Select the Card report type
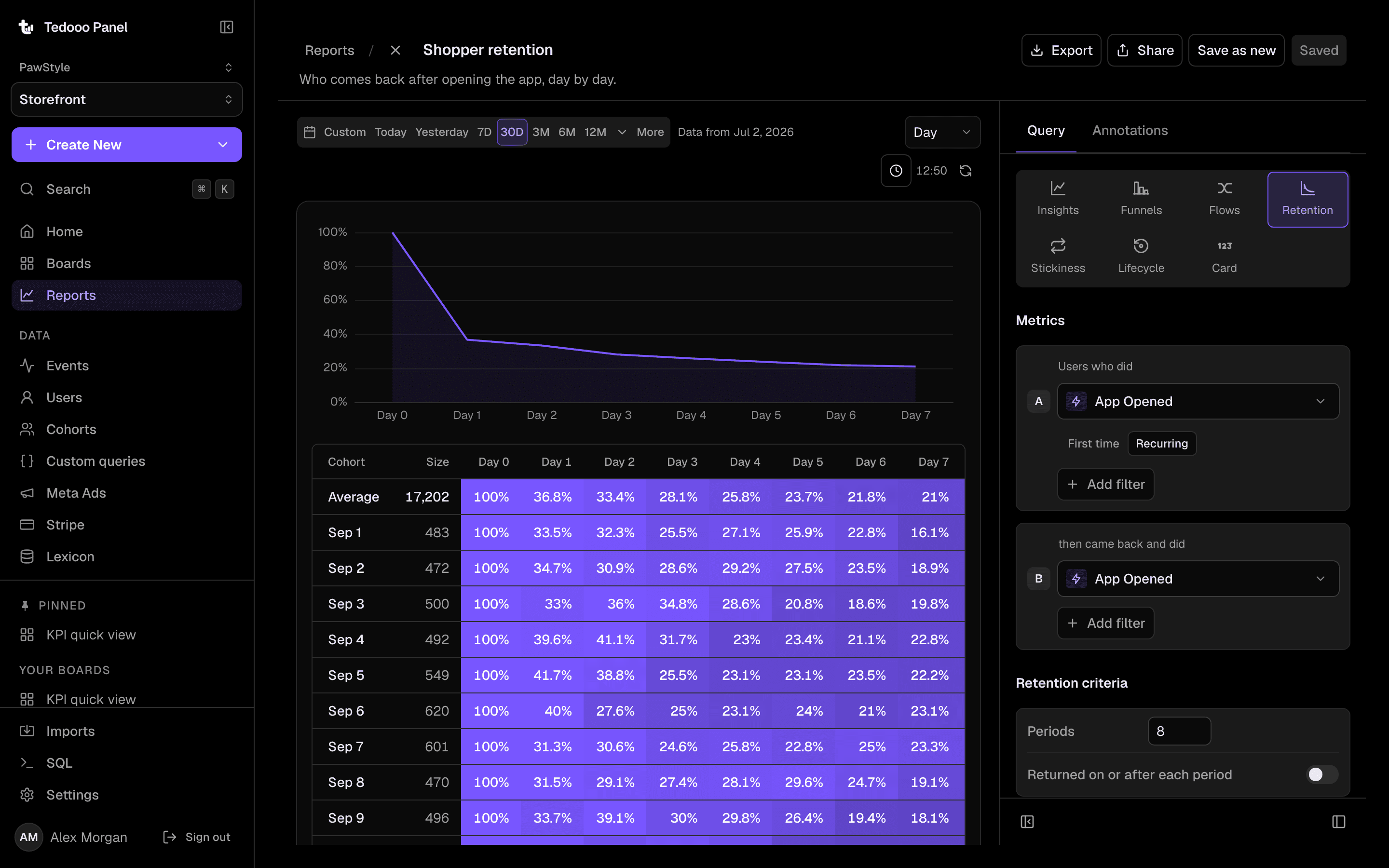Screen dimensions: 1389x868 point(1224,257)
